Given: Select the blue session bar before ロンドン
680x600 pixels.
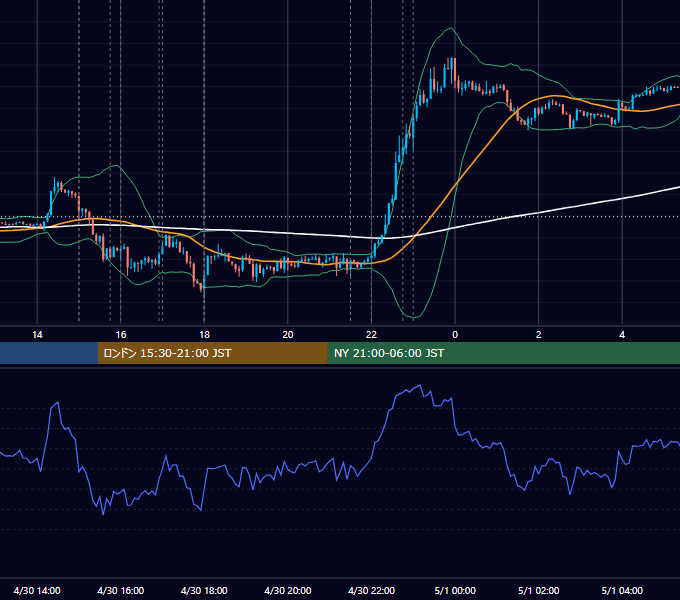Looking at the screenshot, I should click(x=49, y=353).
